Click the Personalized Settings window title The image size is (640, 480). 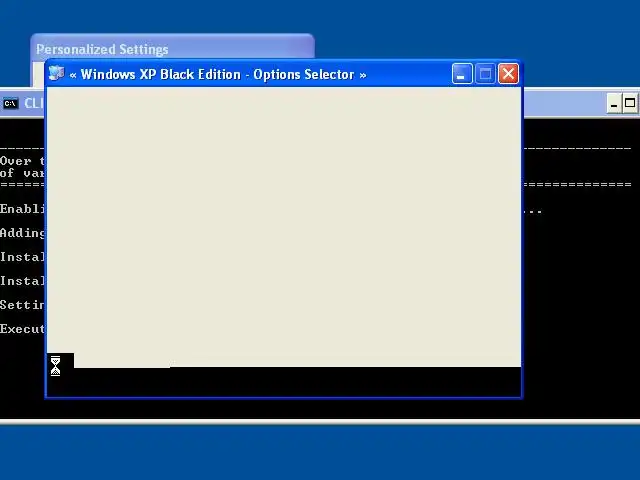(102, 49)
